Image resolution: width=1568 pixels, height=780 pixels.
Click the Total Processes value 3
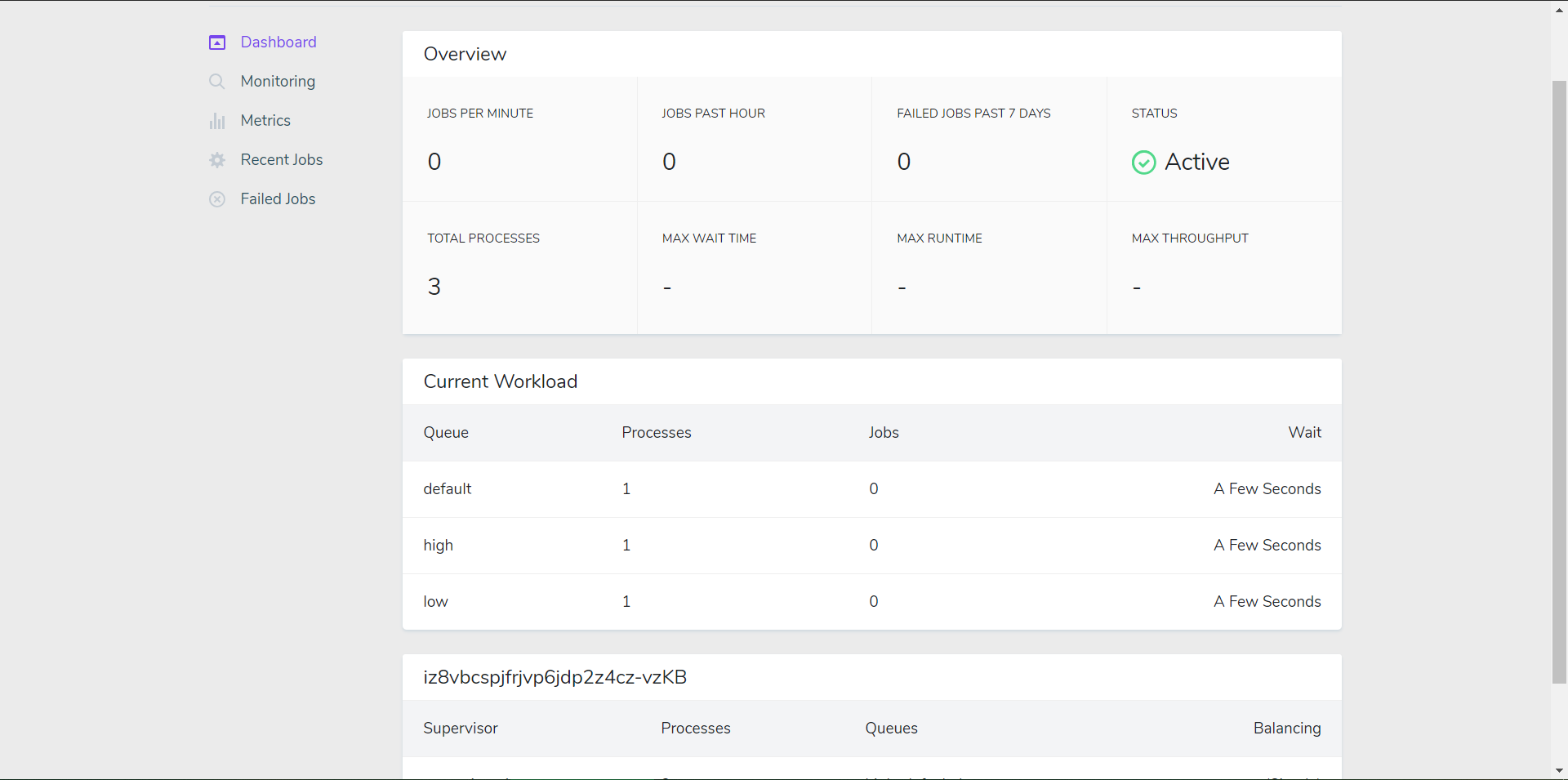pos(434,287)
